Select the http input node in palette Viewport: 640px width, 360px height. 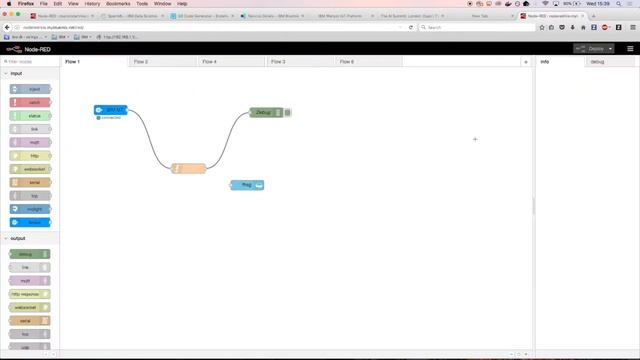click(31, 156)
